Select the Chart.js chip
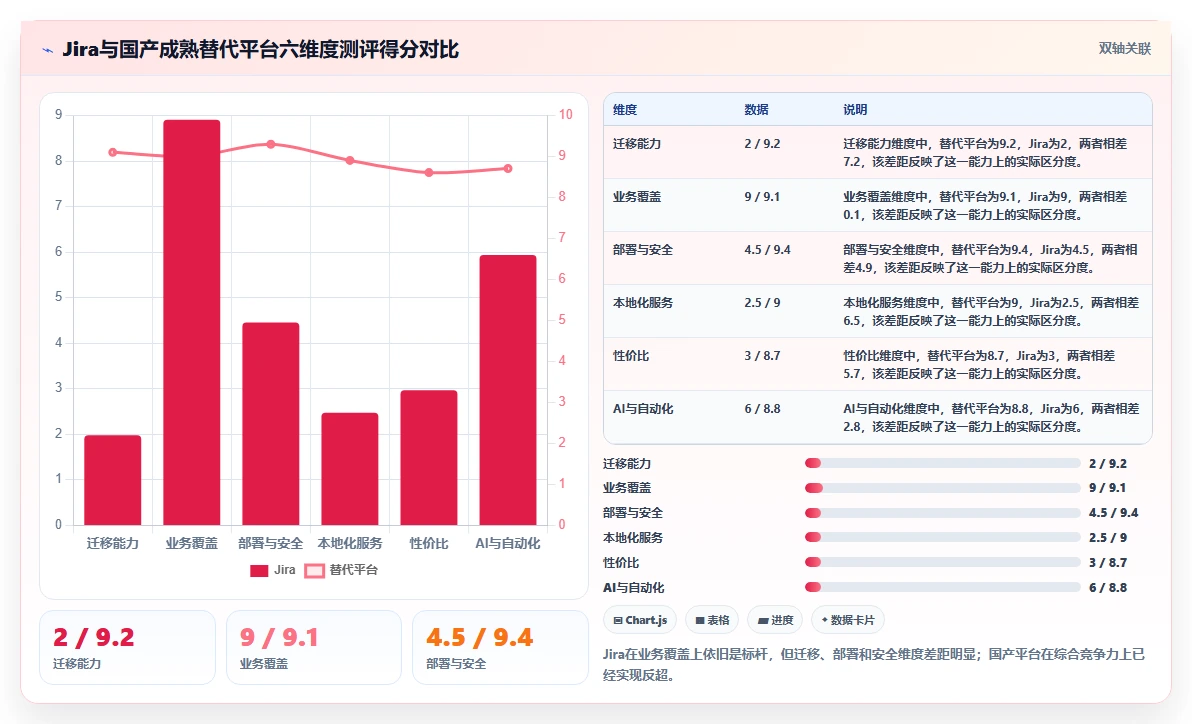The width and height of the screenshot is (1192, 724). point(640,620)
